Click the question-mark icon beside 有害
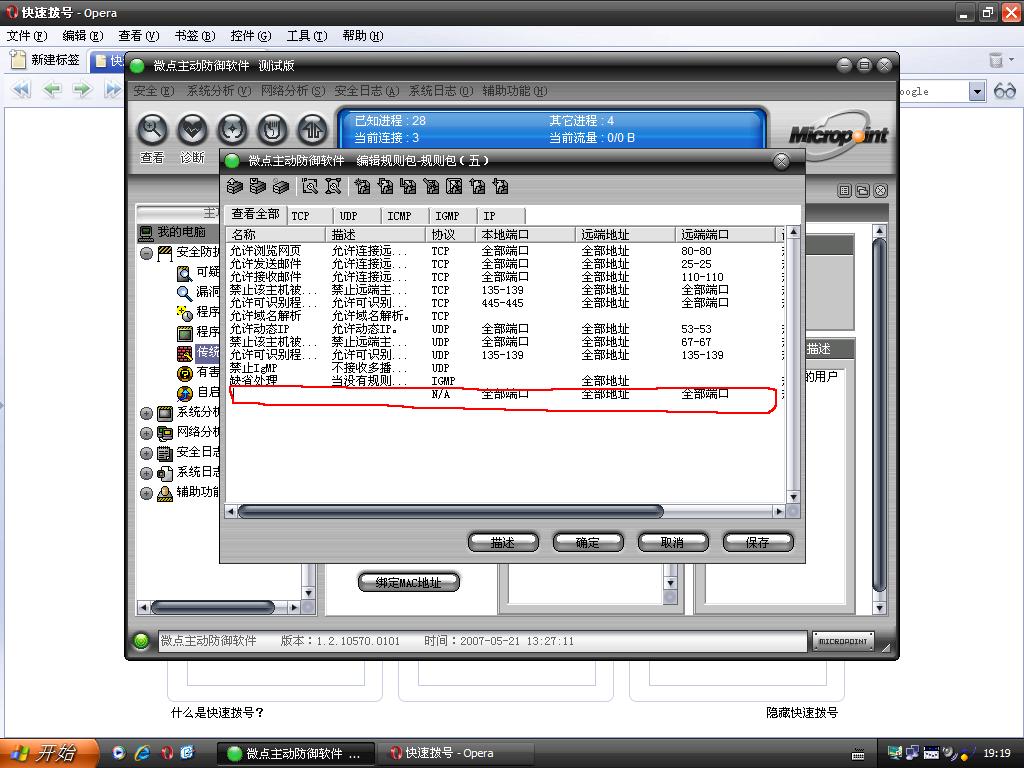Viewport: 1024px width, 768px height. [x=185, y=373]
